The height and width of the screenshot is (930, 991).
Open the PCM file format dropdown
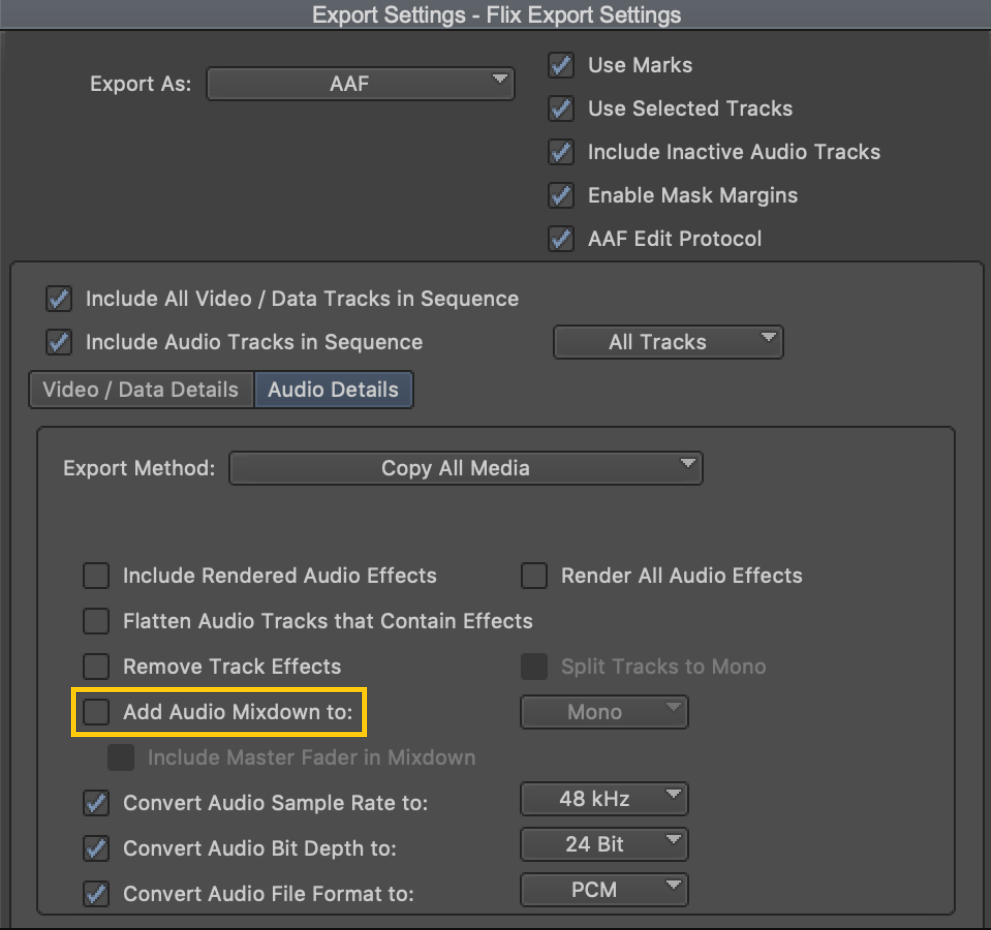click(604, 890)
